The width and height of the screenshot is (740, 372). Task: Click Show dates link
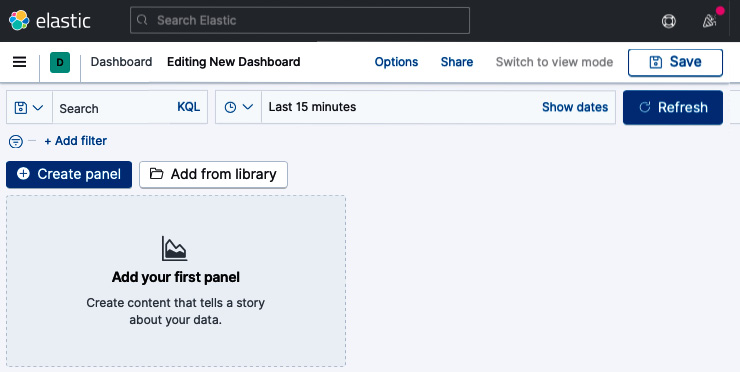[x=575, y=107]
